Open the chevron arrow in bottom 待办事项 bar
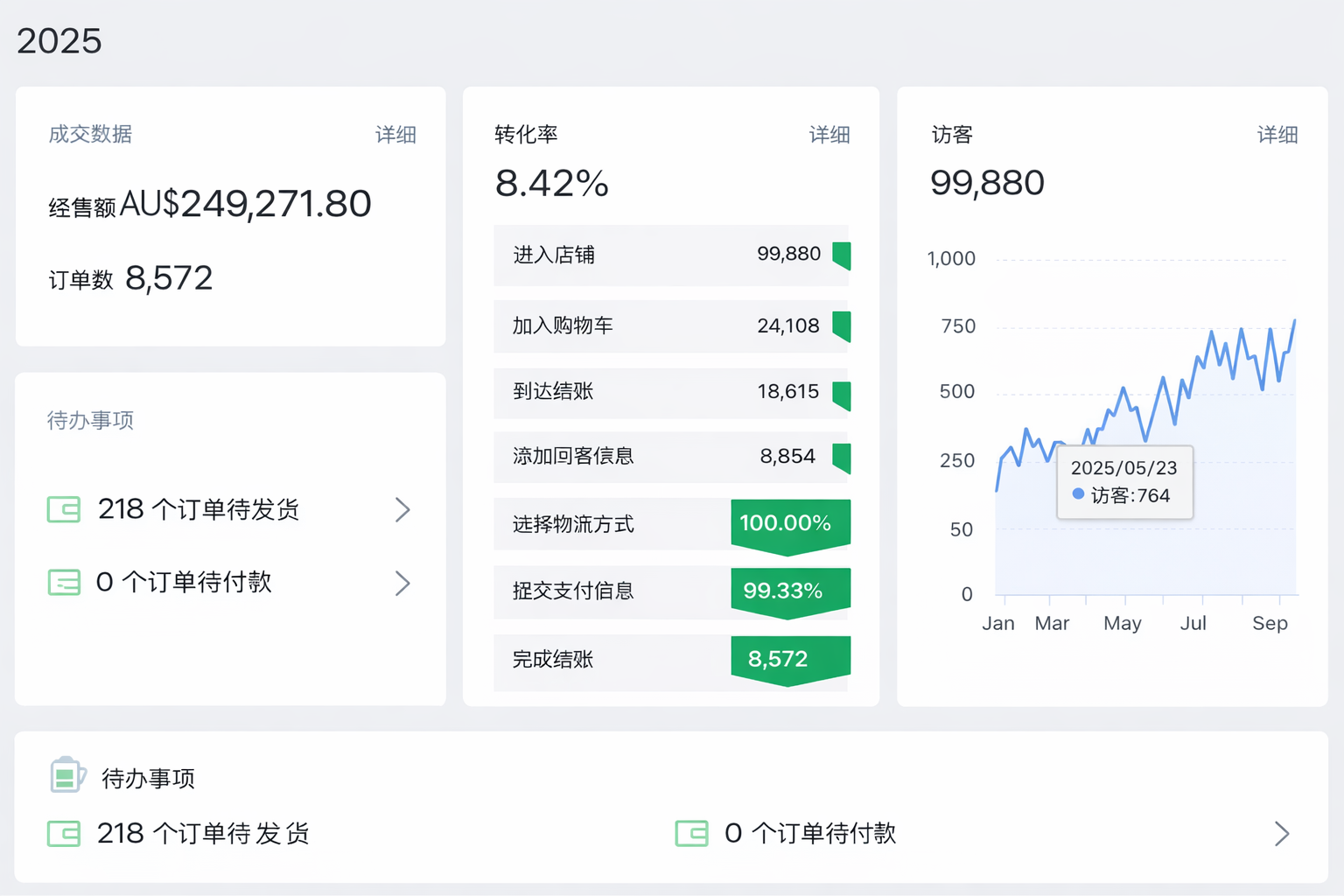Screen dimensions: 1344x896 click(1282, 834)
